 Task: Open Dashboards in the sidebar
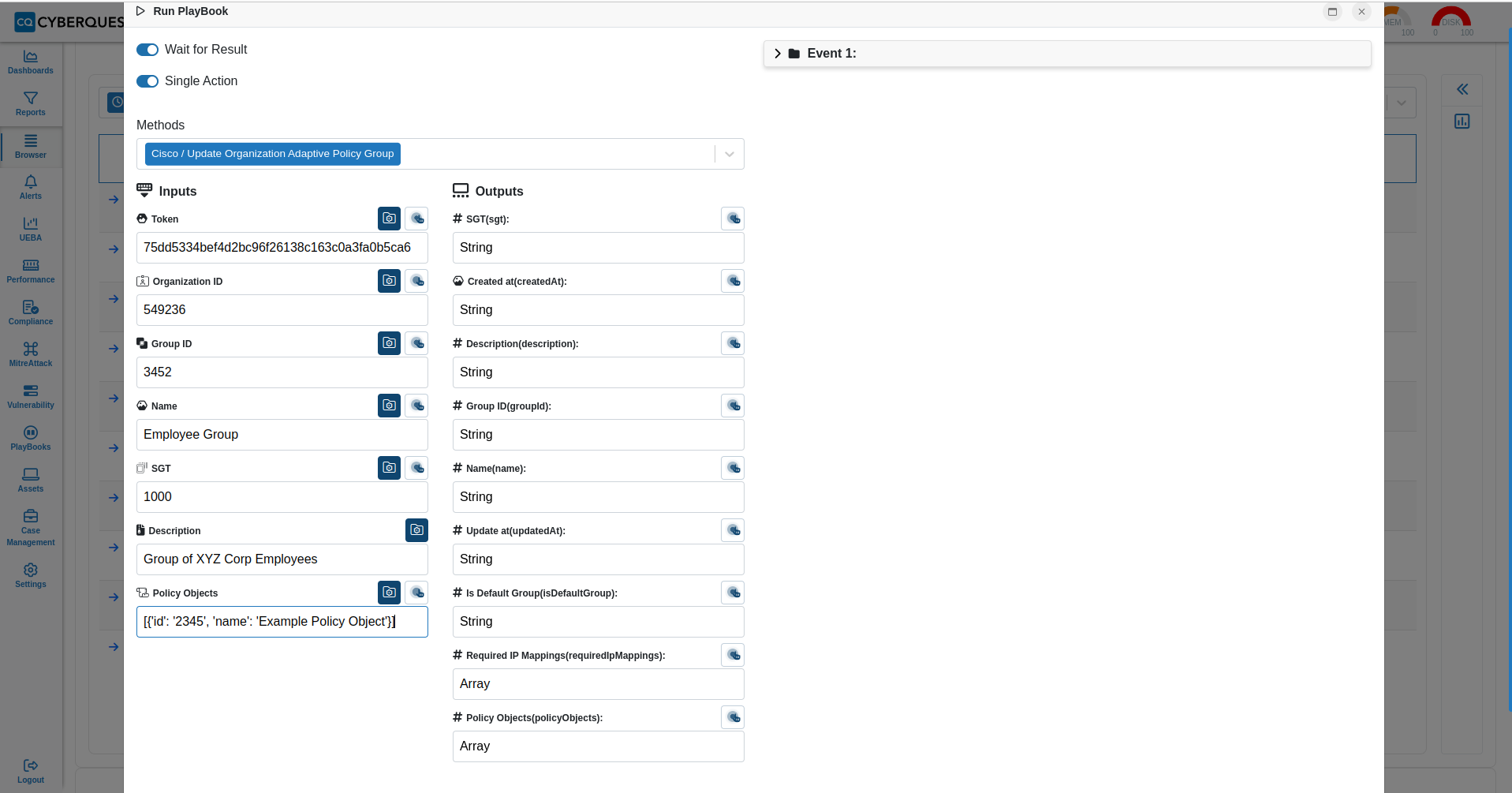pyautogui.click(x=31, y=62)
